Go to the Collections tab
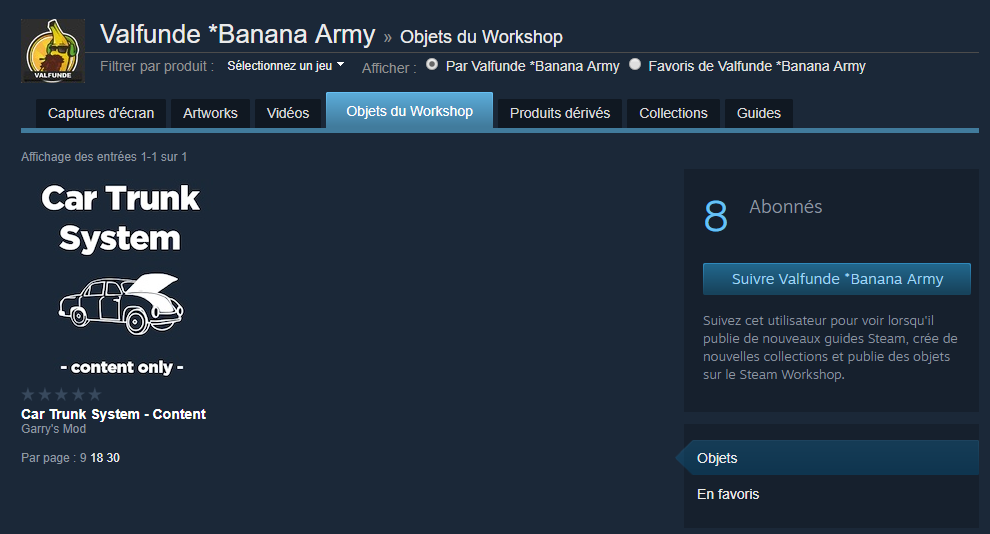The width and height of the screenshot is (990, 534). [673, 114]
